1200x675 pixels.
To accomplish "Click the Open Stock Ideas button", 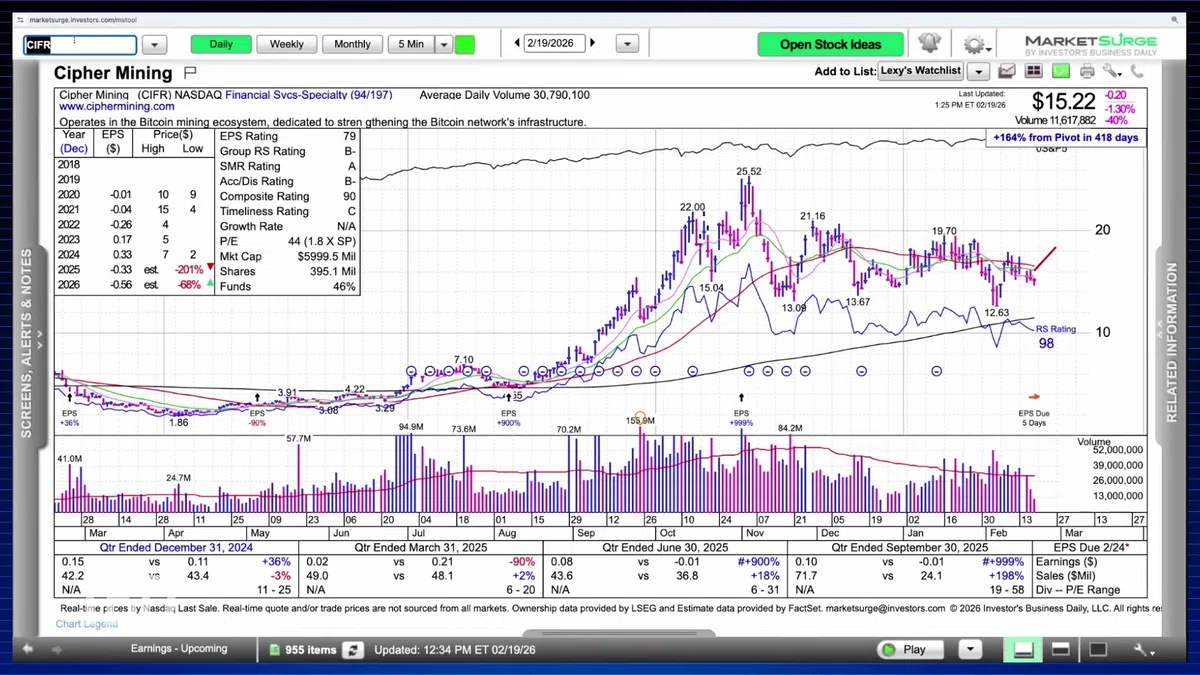I will (831, 44).
